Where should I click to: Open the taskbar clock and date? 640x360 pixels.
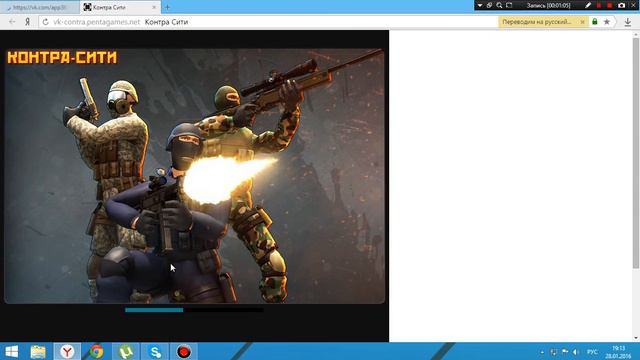pyautogui.click(x=619, y=352)
